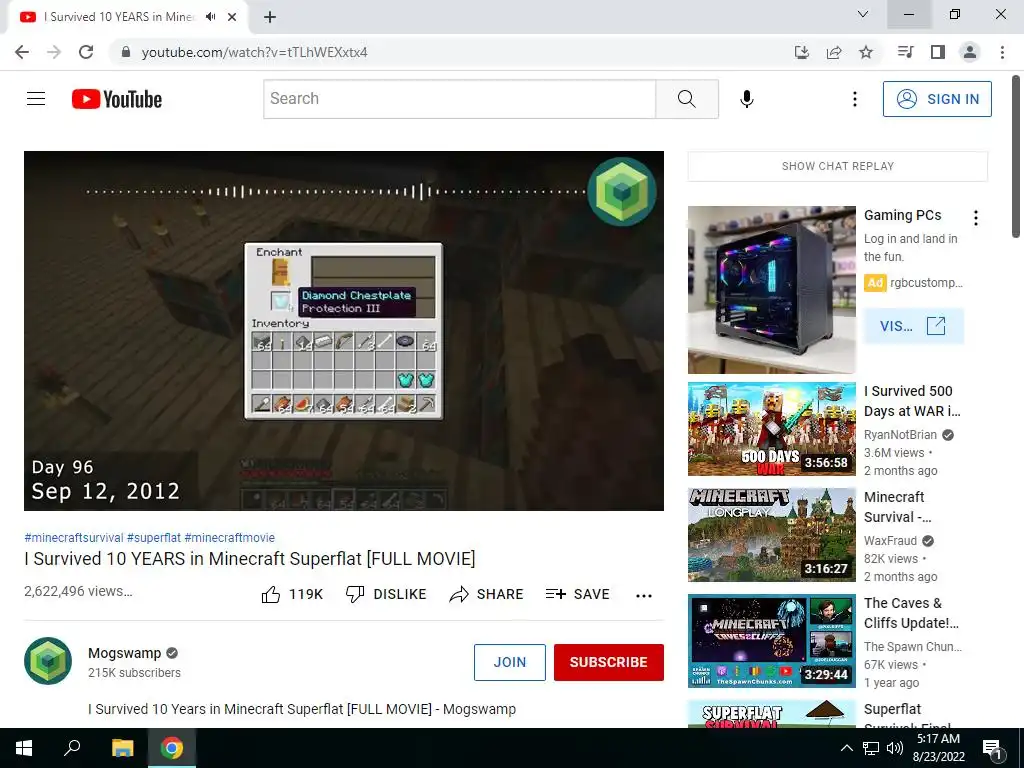Open RyanNotBrian channel name

(x=900, y=435)
